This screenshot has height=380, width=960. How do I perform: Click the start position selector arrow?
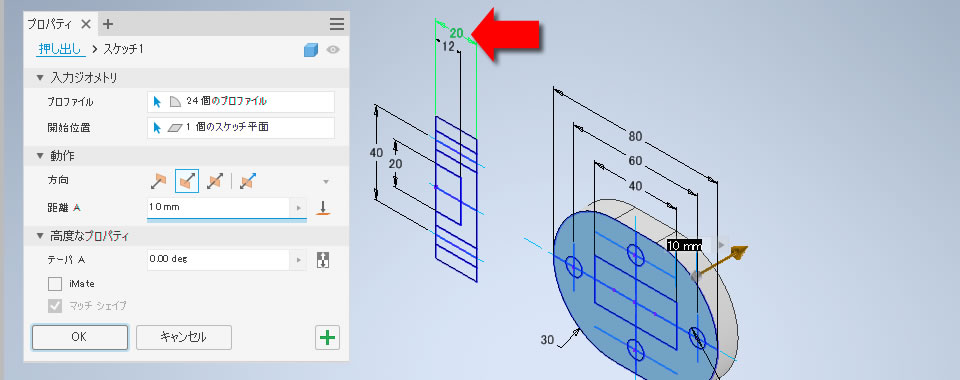point(157,127)
